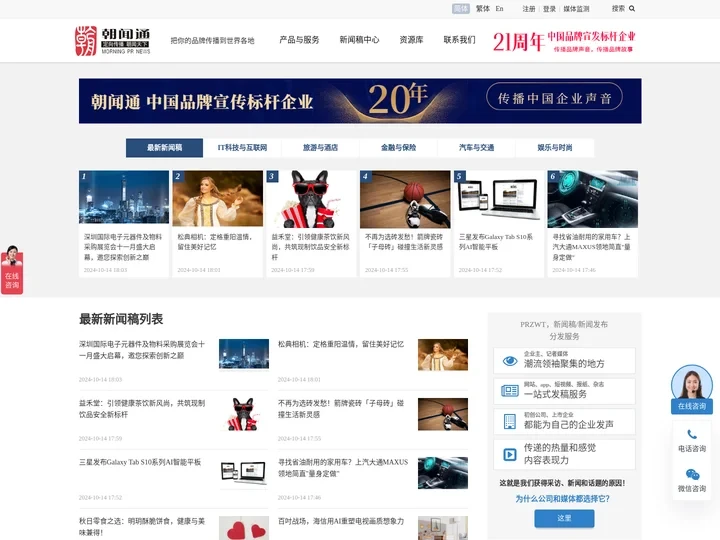Open list item 百吋战场，海信用AI重塑电视画质想象力
Viewport: 720px width, 540px height.
pos(341,521)
